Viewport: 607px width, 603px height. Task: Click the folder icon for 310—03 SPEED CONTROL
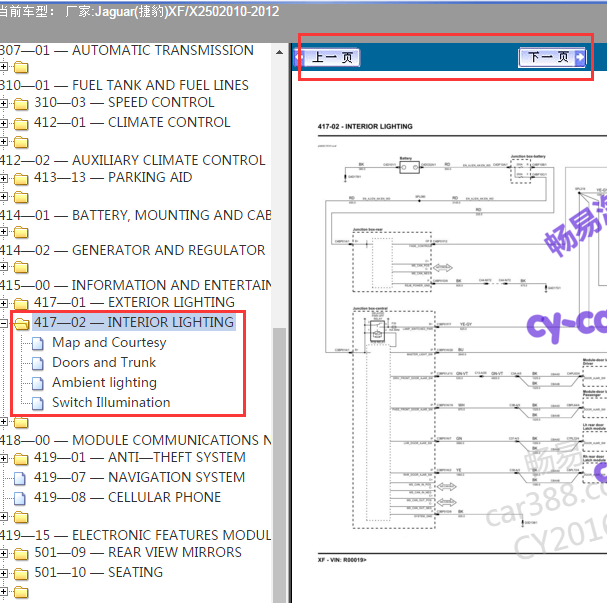tap(21, 104)
